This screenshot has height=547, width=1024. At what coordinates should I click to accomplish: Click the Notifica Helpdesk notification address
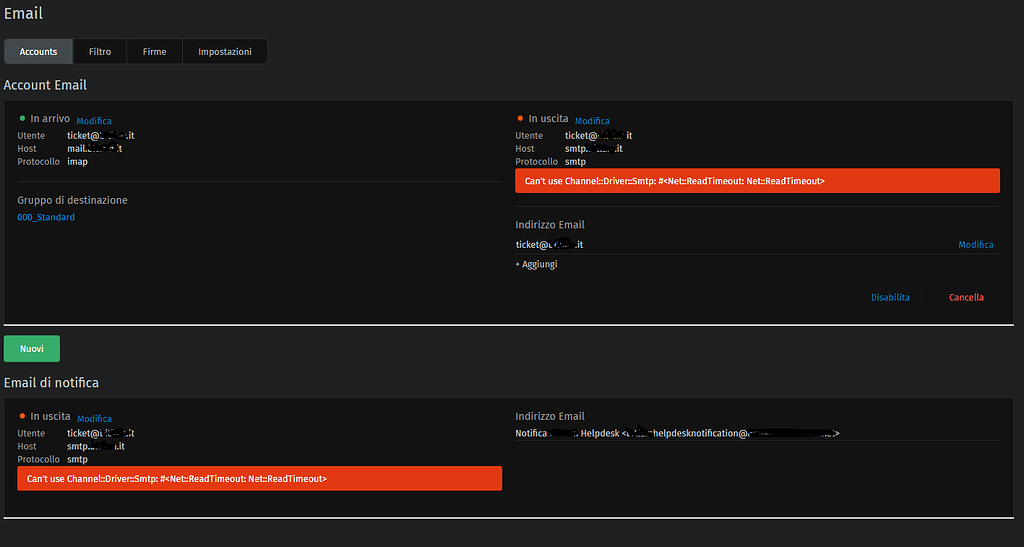(x=677, y=433)
